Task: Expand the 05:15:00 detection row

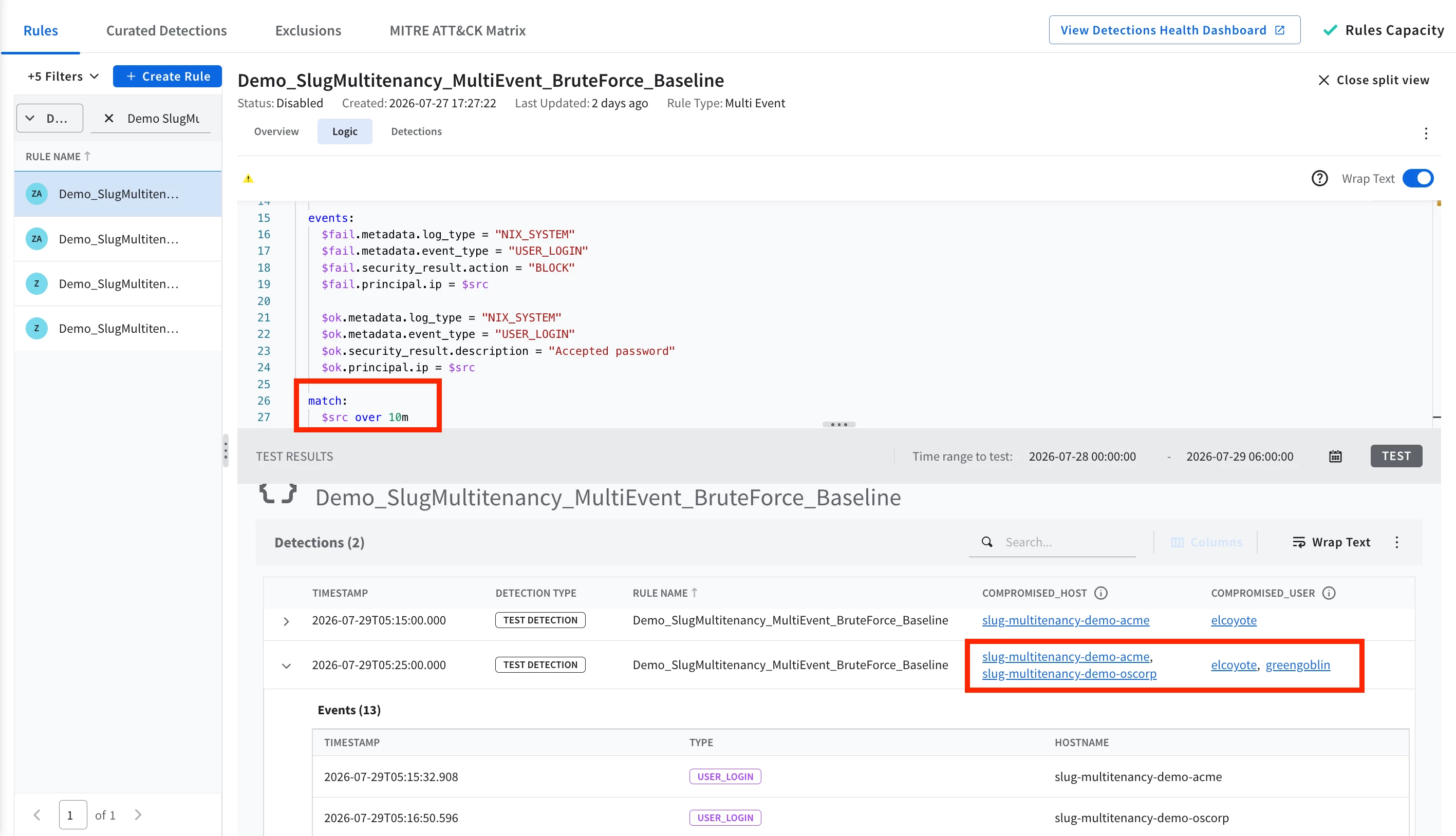Action: (286, 621)
